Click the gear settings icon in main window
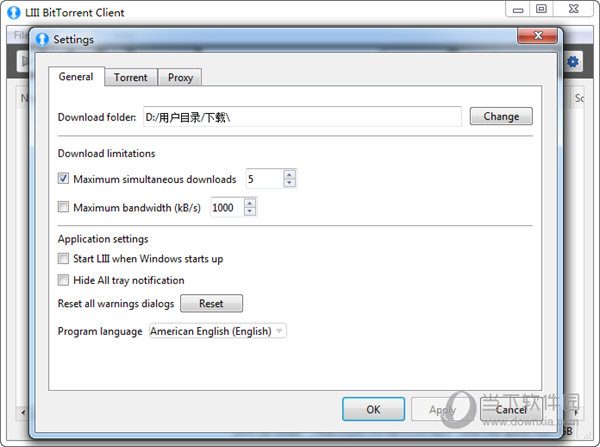The width and height of the screenshot is (600, 447). 572,62
